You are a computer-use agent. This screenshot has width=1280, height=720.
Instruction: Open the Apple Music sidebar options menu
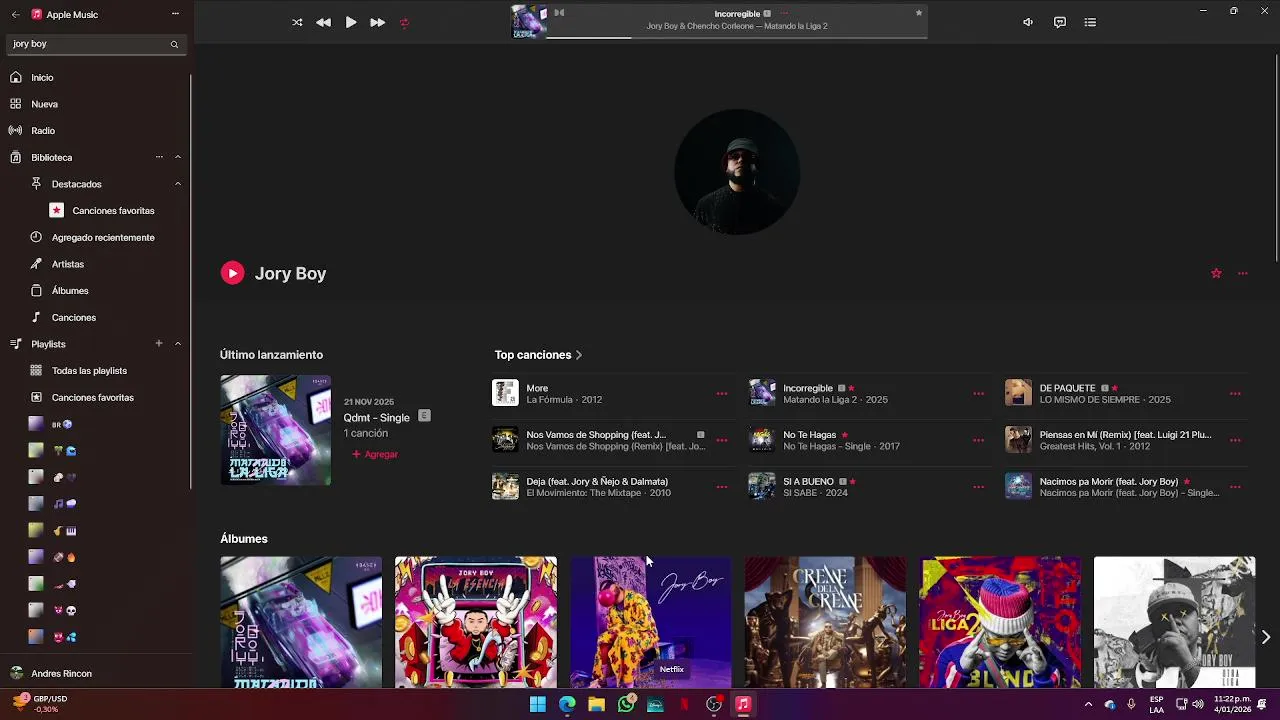tap(175, 14)
